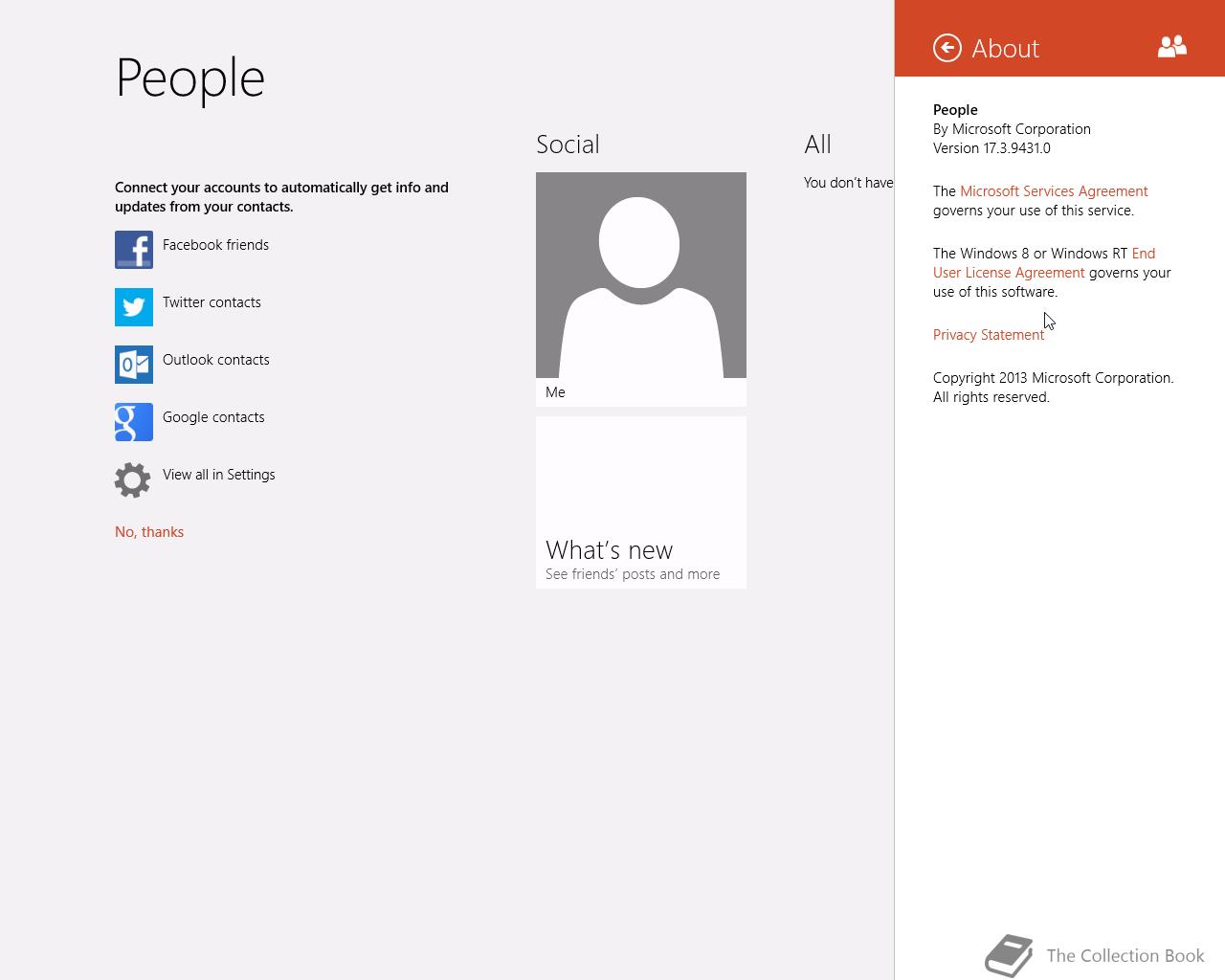Click Version 17.3.9431.0 text
This screenshot has height=980, width=1225.
tap(991, 148)
